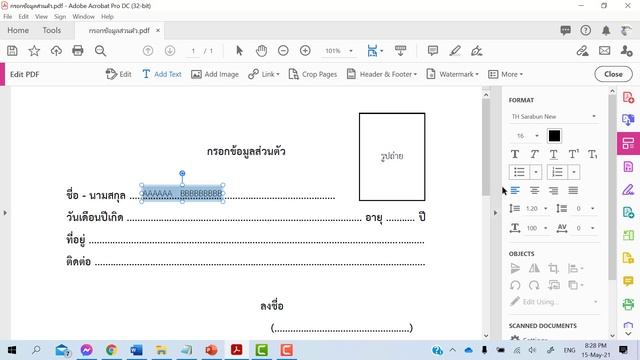The width and height of the screenshot is (640, 360).
Task: Open the View menu
Action: click(x=41, y=17)
